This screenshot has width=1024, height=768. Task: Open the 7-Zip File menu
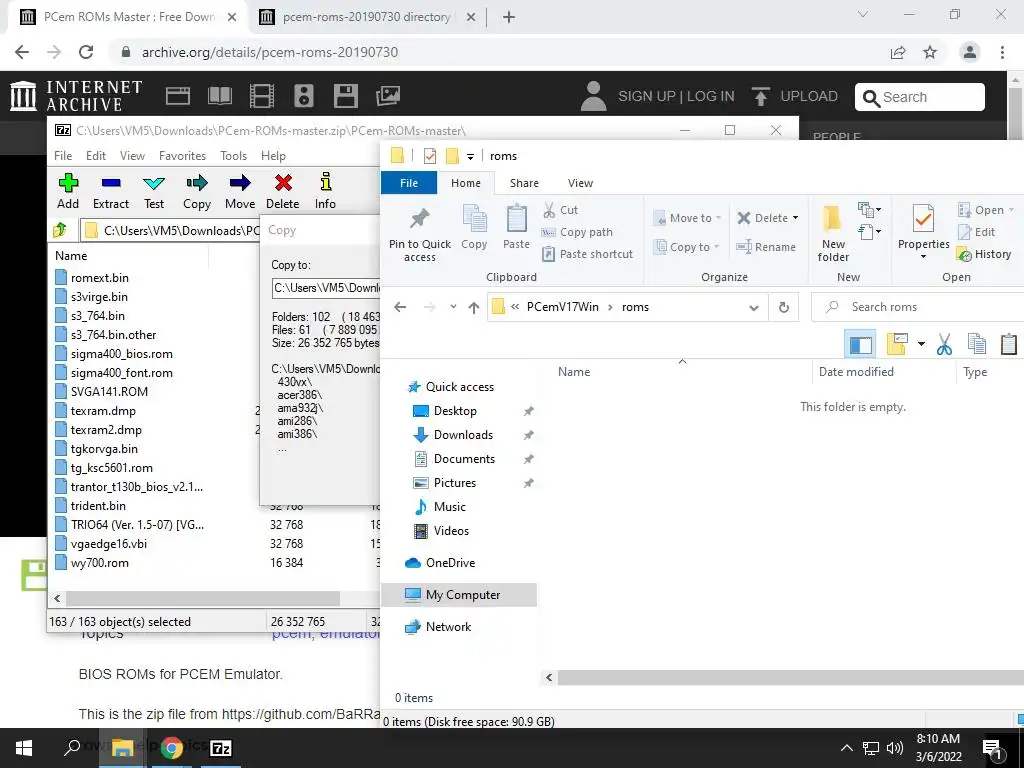tap(63, 155)
